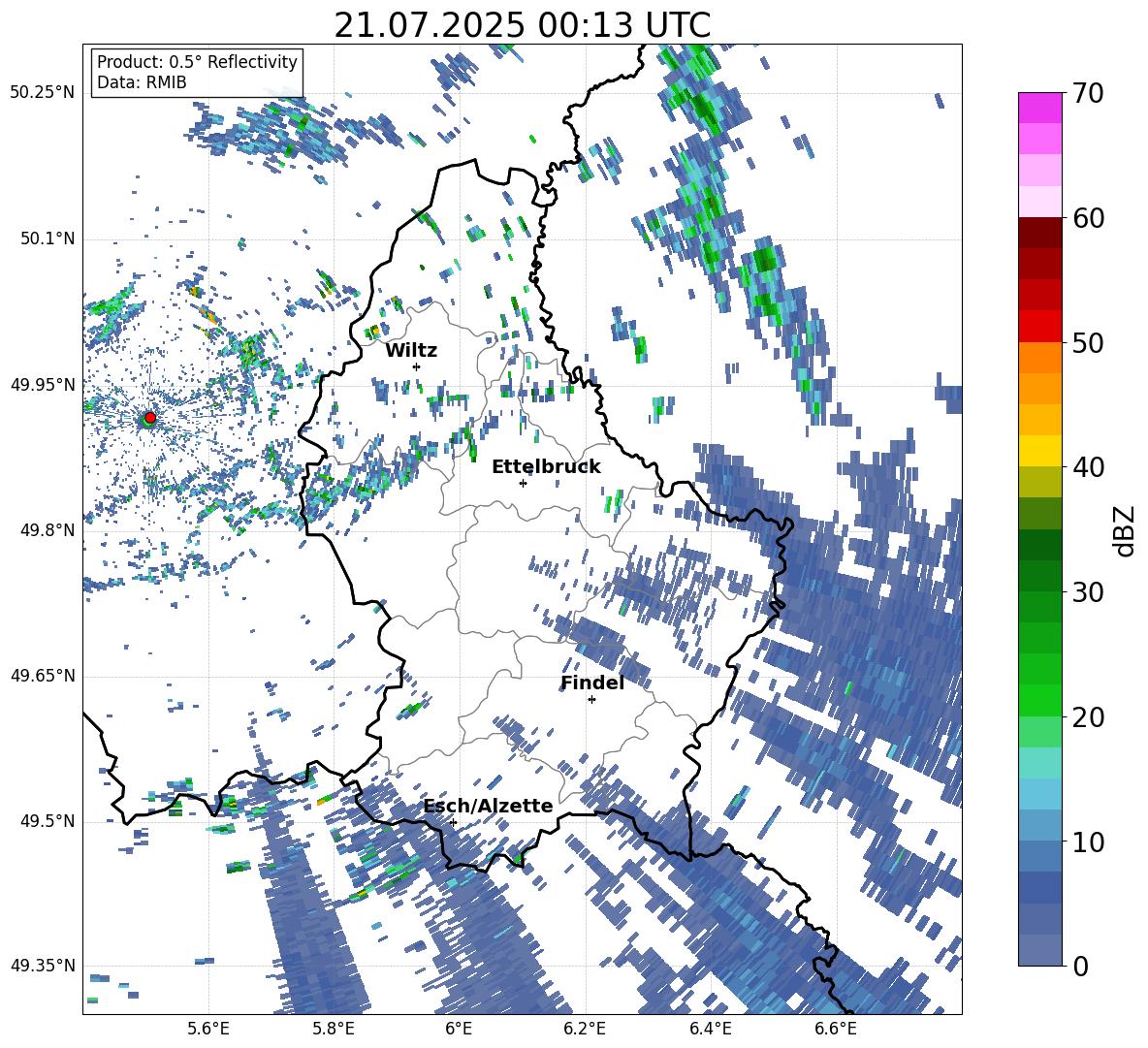Click the 10 colorbar tick label
1148x1048 pixels.
coord(1088,842)
